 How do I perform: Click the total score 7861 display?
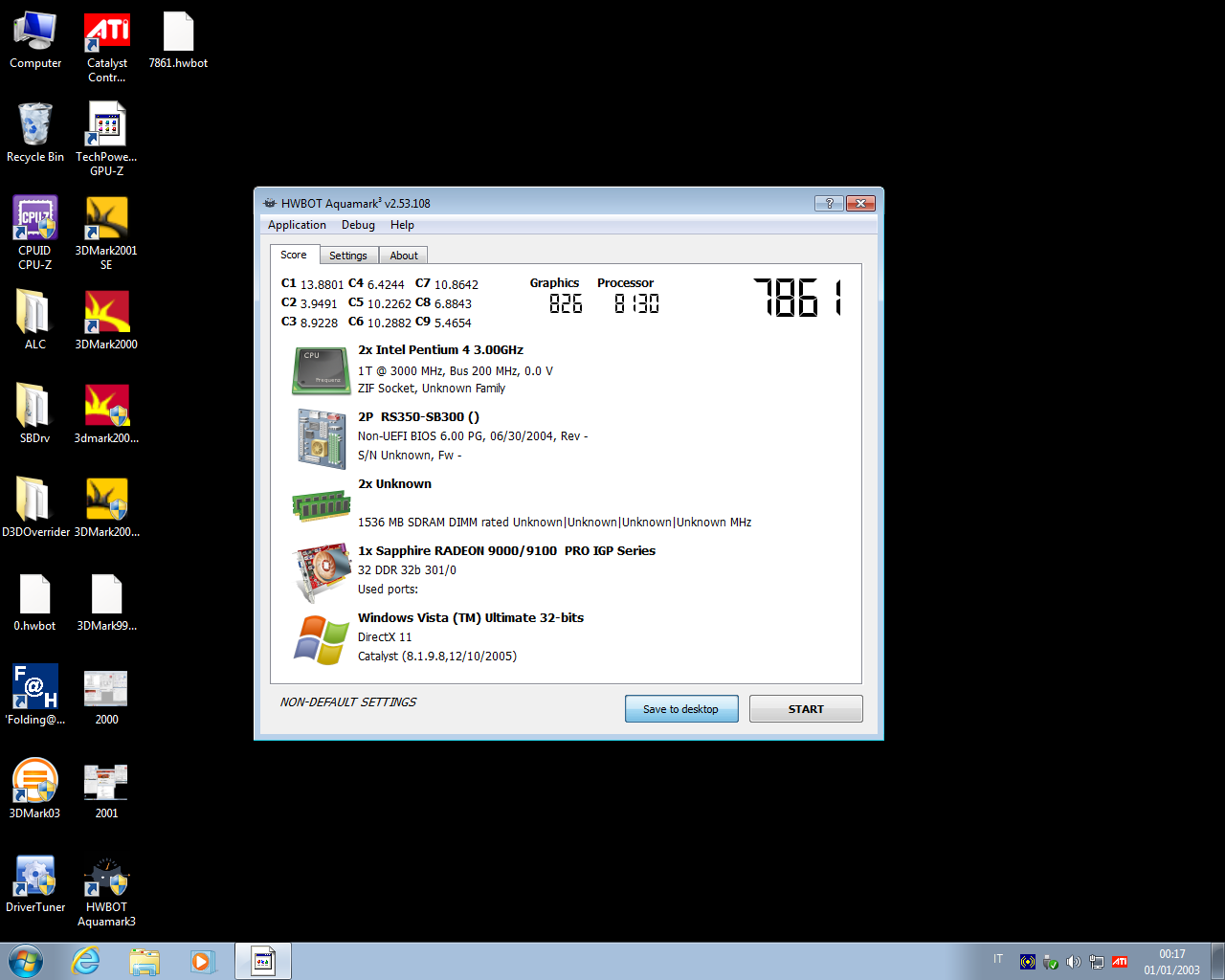click(x=798, y=298)
